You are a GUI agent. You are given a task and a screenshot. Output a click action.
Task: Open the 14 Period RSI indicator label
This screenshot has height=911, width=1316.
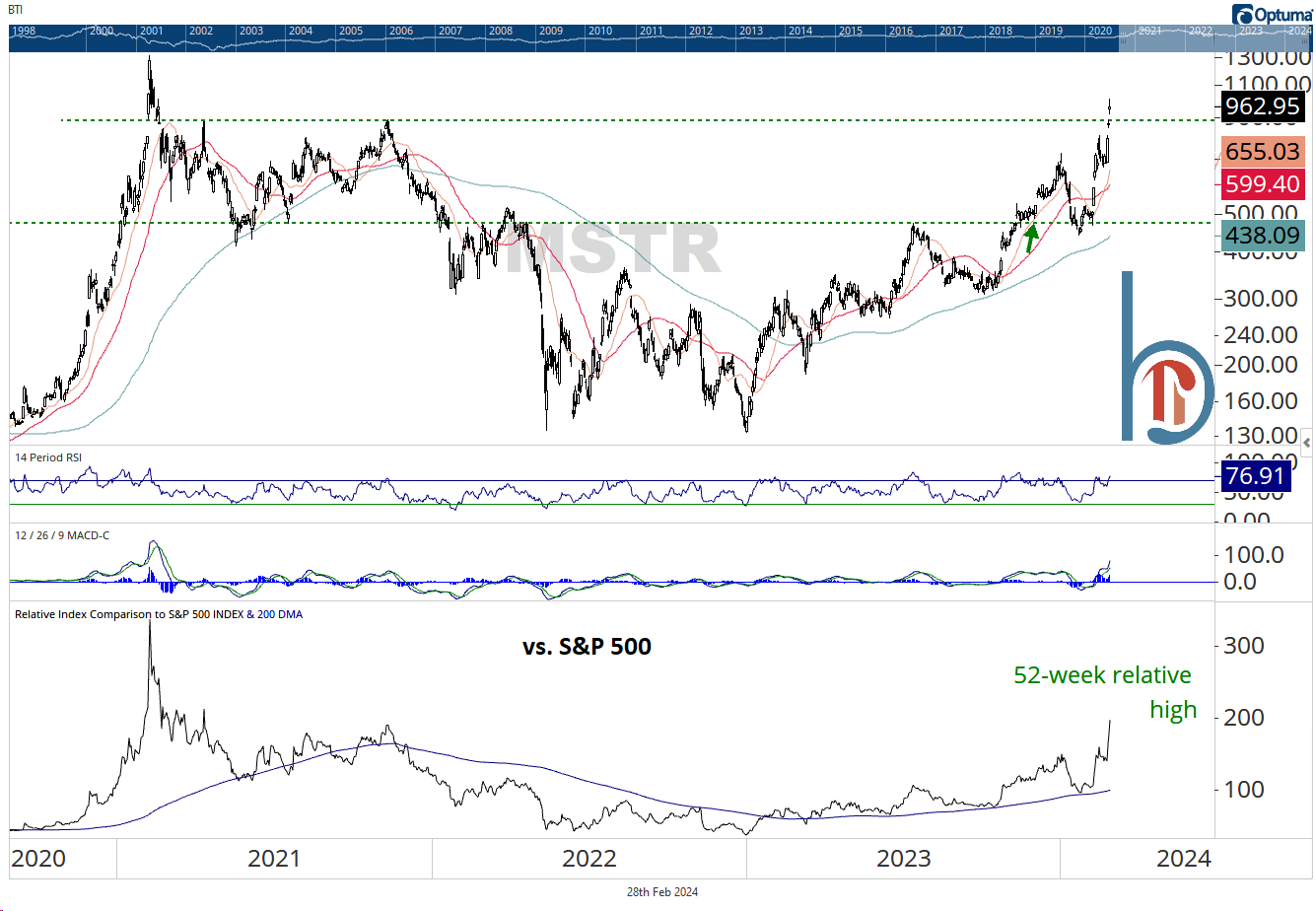48,457
